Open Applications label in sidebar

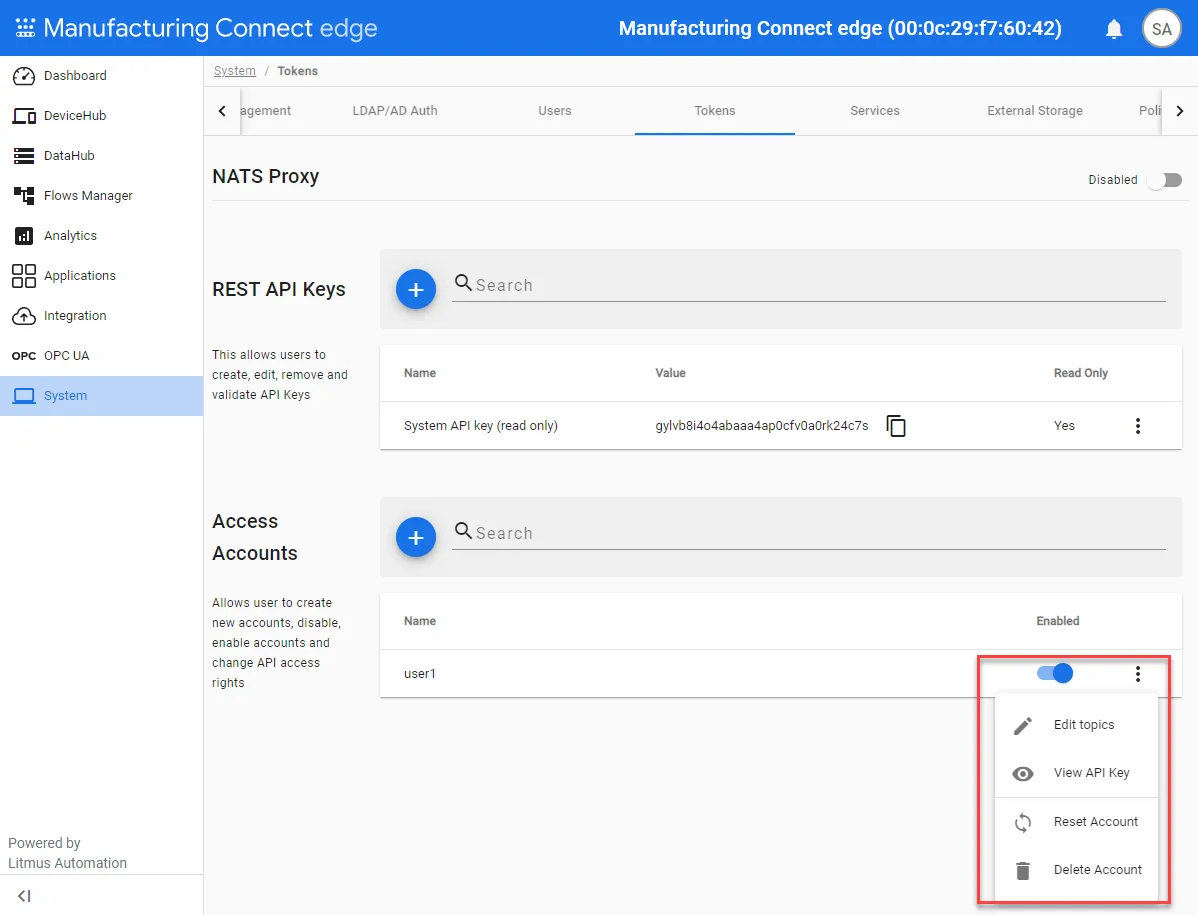(79, 276)
